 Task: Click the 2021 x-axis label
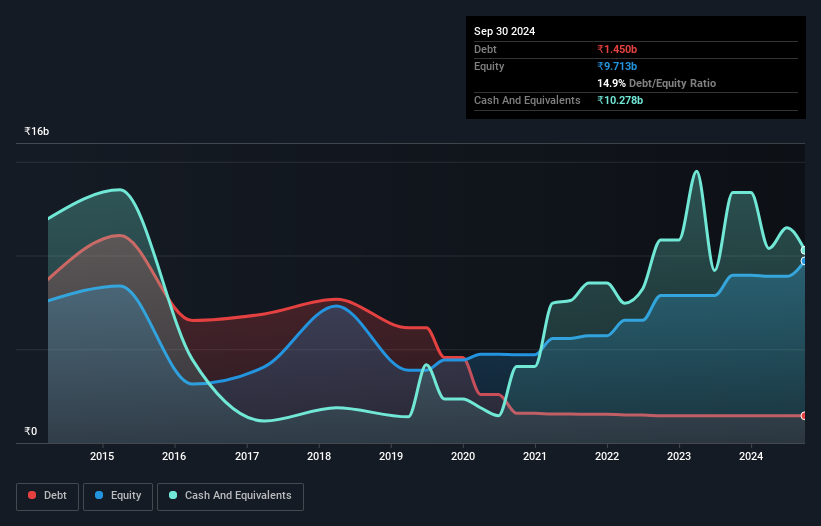(x=535, y=456)
